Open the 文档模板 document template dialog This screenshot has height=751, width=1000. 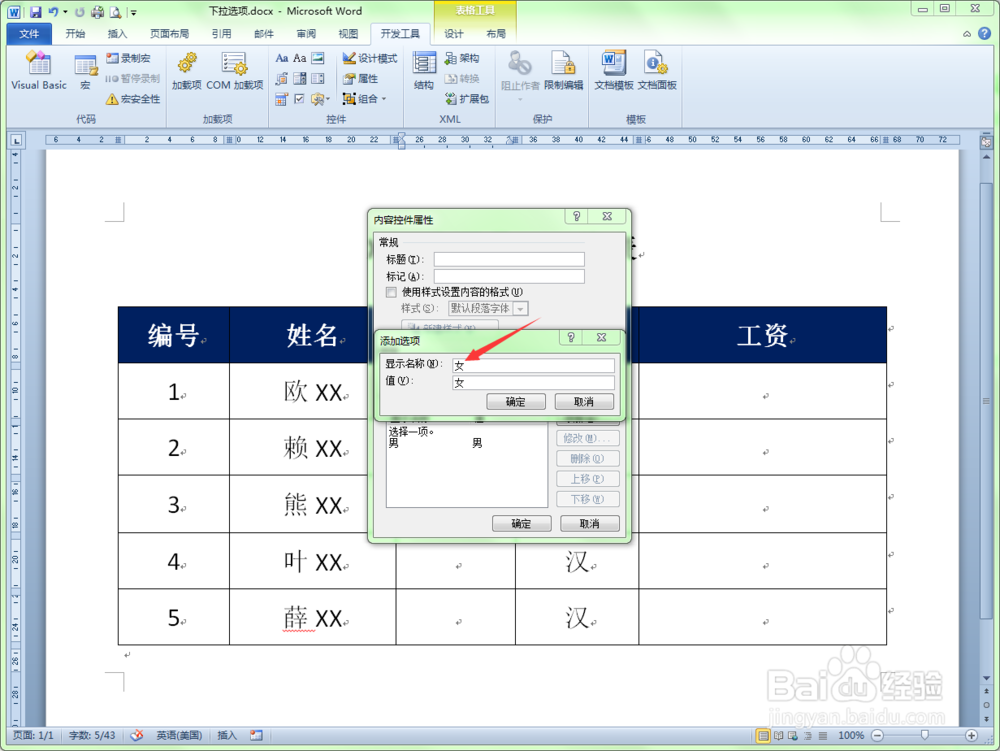614,71
